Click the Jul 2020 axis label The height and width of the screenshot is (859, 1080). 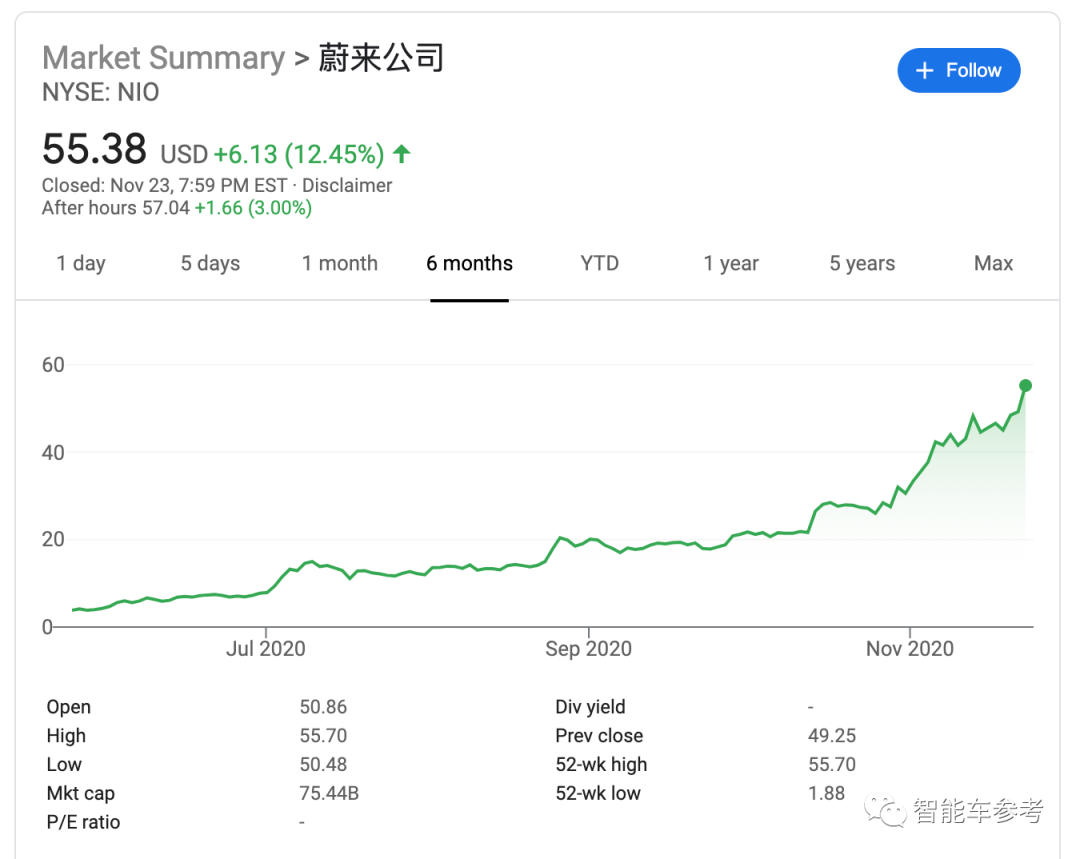coord(266,648)
